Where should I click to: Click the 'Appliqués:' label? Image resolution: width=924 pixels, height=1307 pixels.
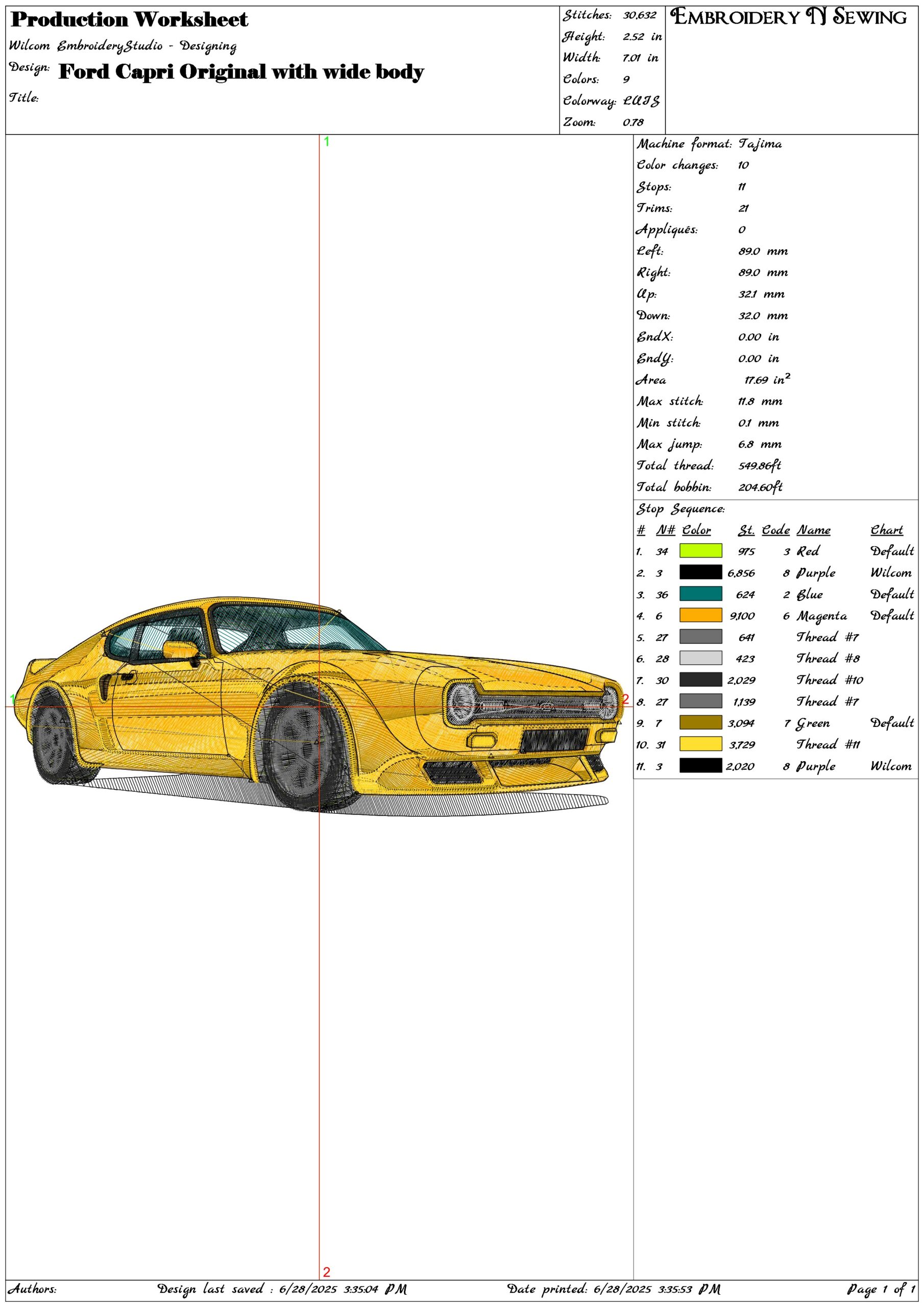(667, 229)
